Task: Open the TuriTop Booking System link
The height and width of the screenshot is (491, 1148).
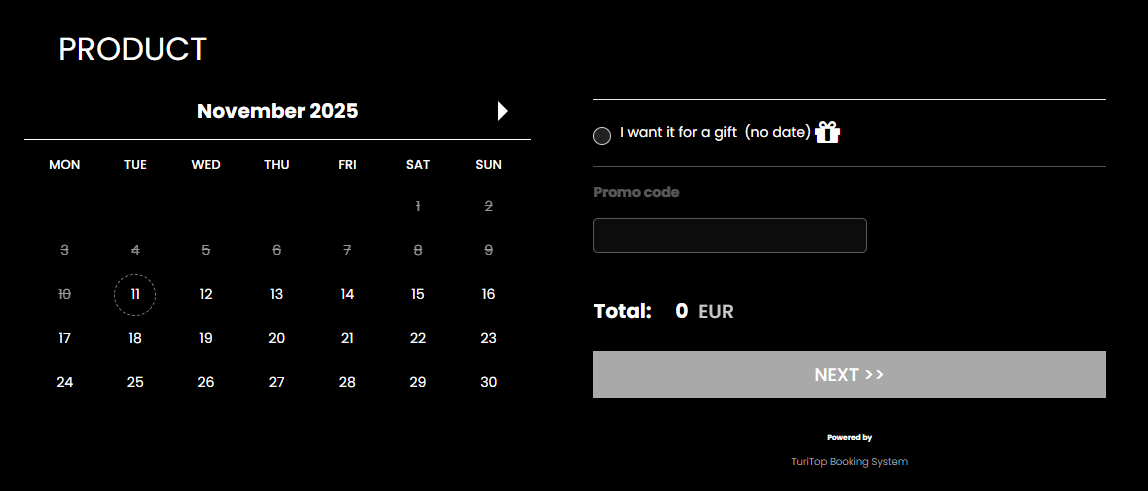Action: [x=849, y=462]
